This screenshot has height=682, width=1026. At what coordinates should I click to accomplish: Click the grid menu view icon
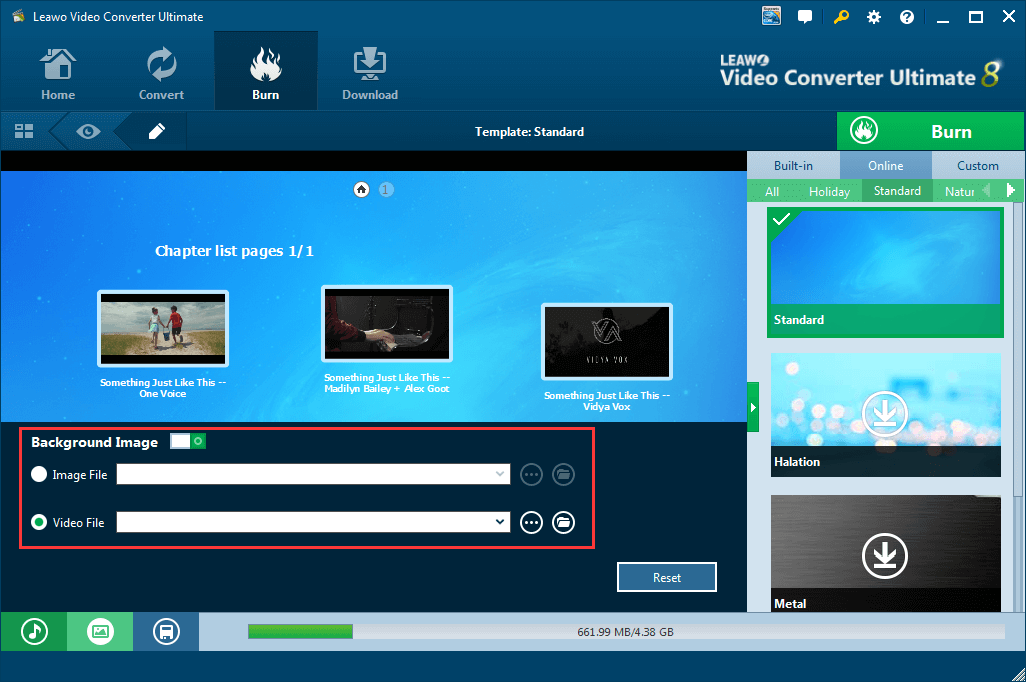click(24, 131)
